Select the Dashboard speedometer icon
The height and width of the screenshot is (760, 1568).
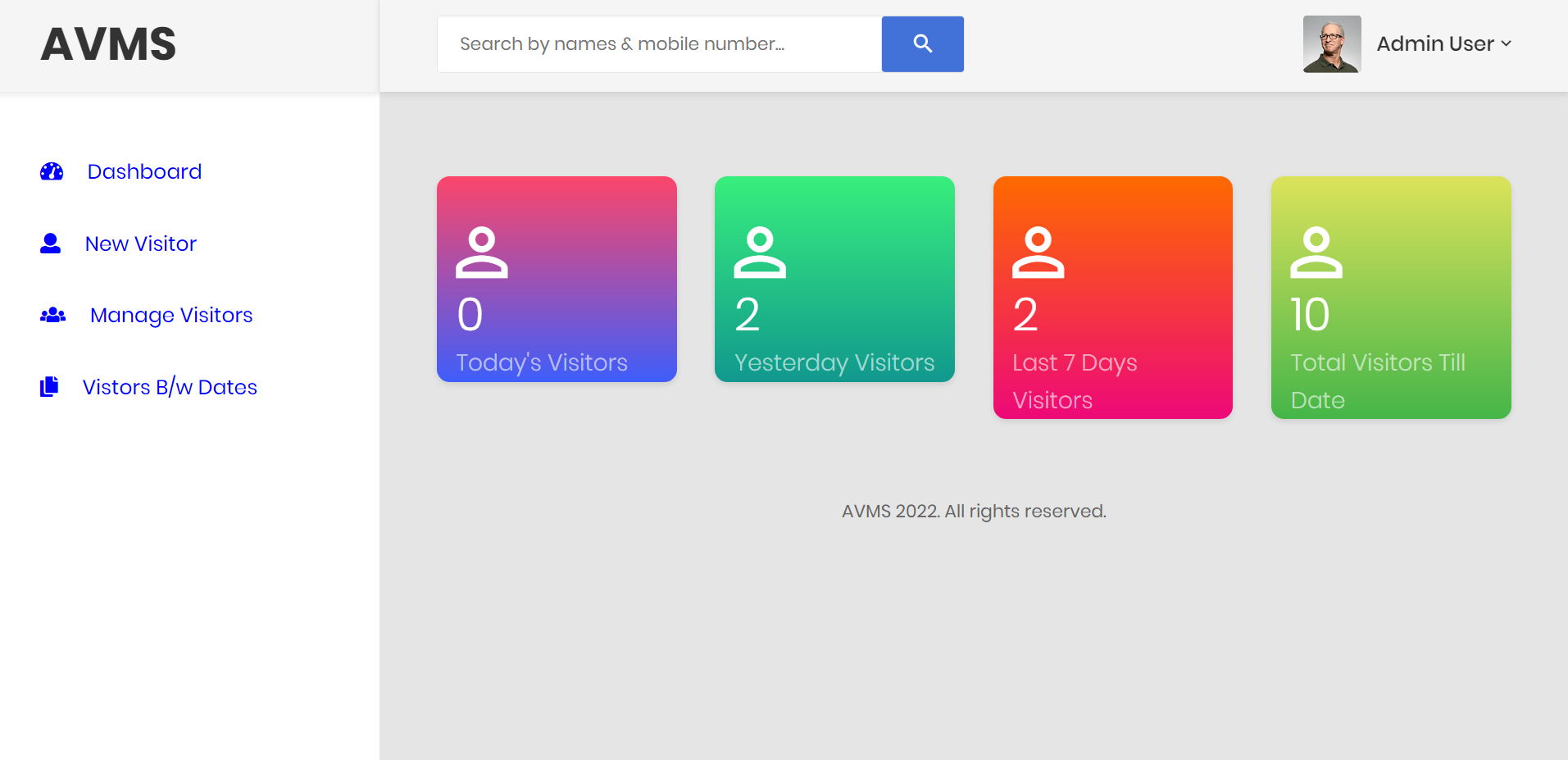[51, 171]
